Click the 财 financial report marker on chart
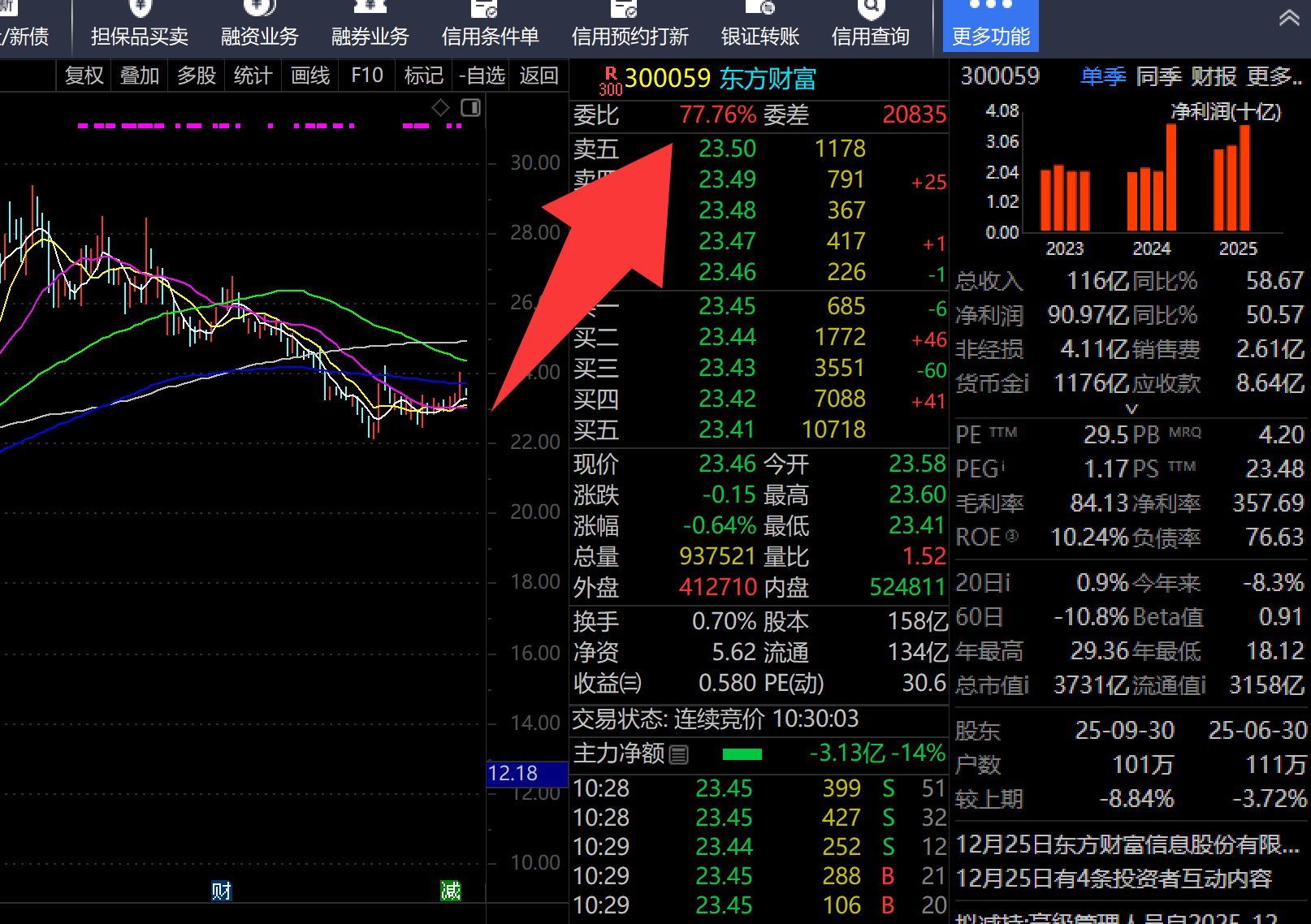Screen dimensions: 1311x924 point(221,891)
